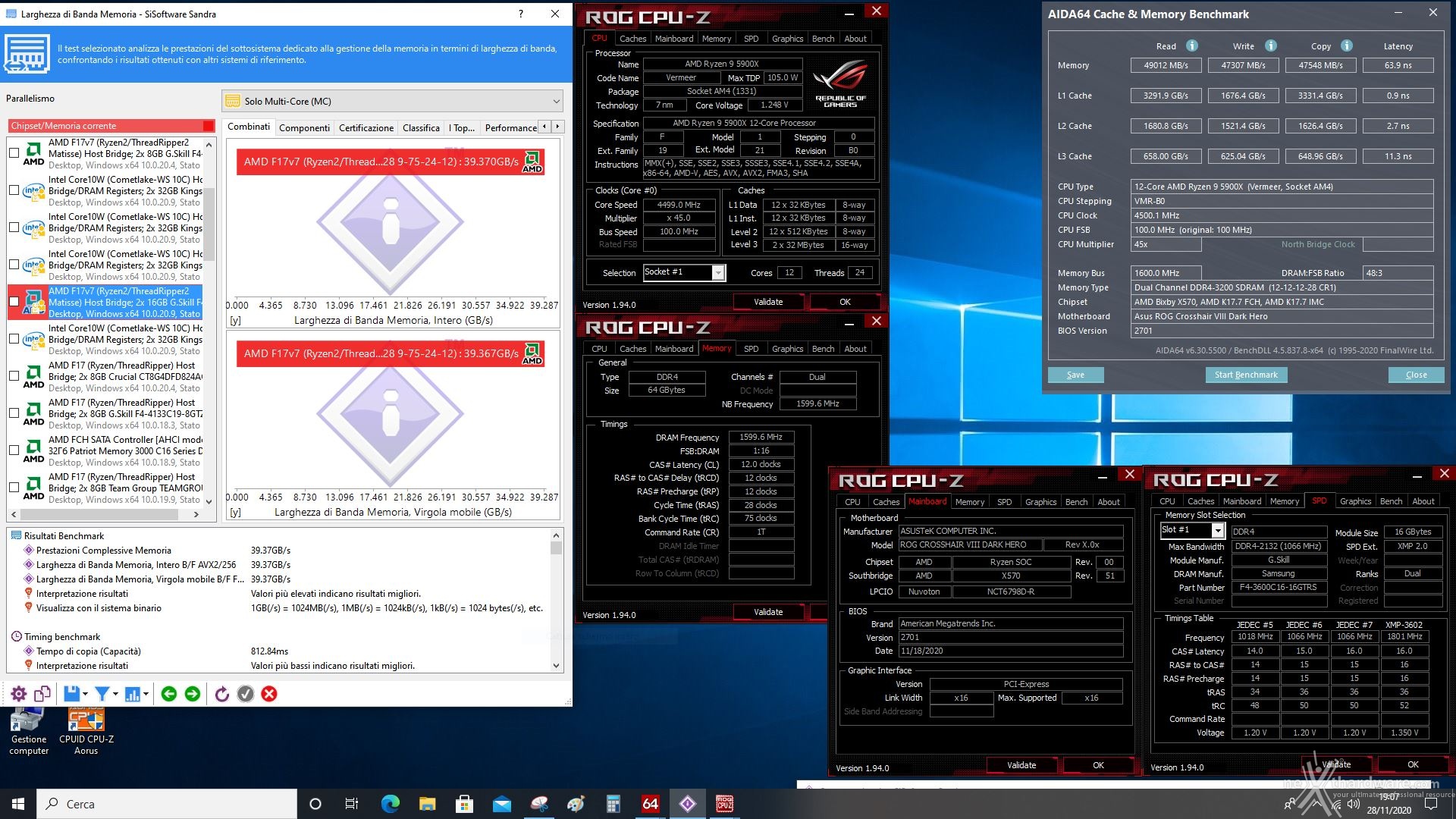
Task: Click OK in the CPU-Z SPD window
Action: pyautogui.click(x=1413, y=764)
